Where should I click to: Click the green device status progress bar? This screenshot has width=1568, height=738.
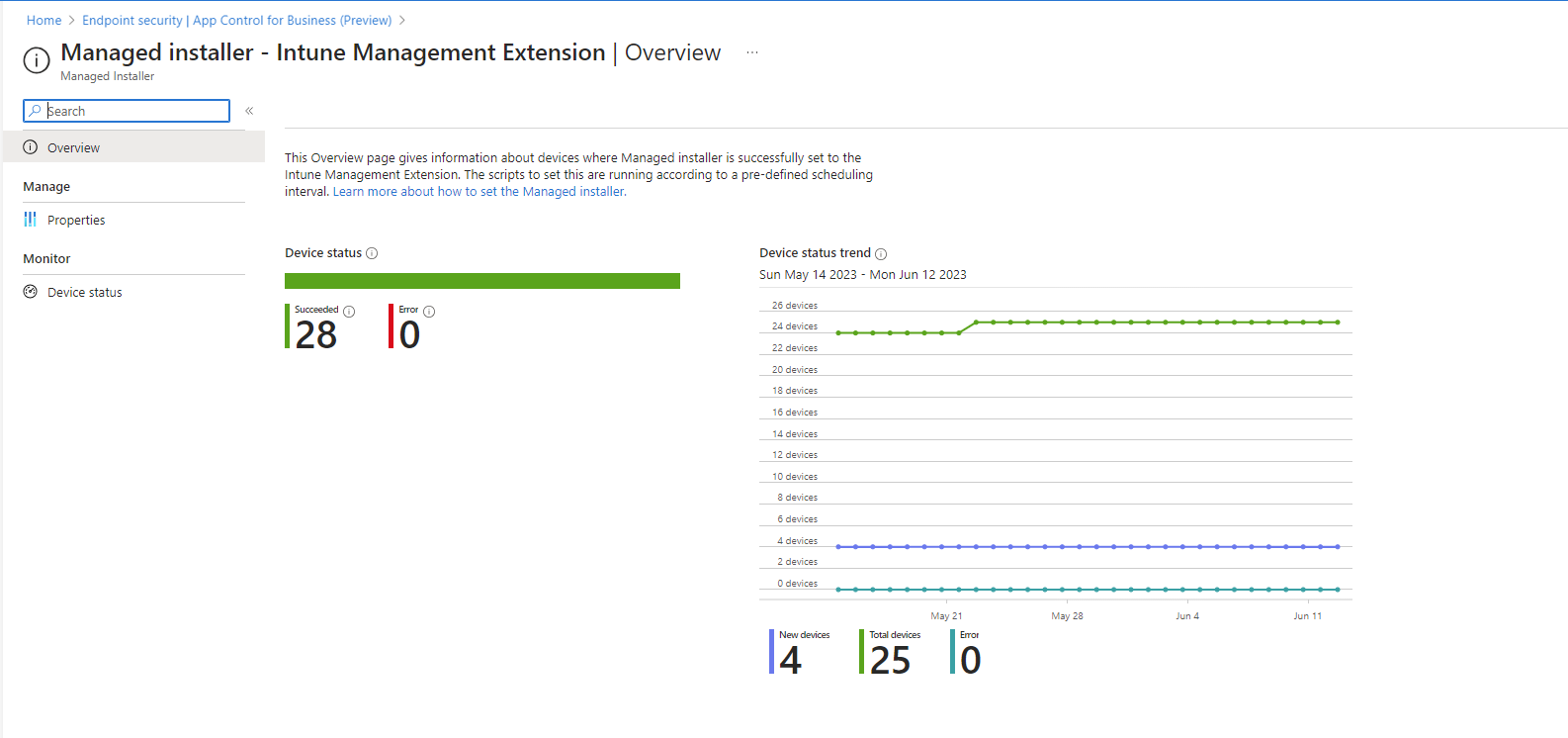coord(482,281)
